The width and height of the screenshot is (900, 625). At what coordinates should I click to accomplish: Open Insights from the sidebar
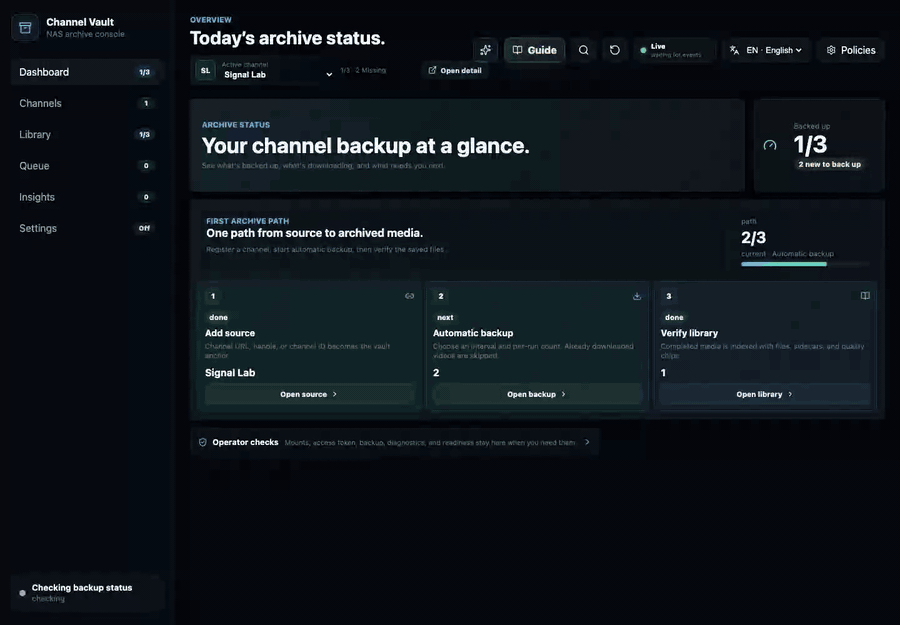pos(85,197)
